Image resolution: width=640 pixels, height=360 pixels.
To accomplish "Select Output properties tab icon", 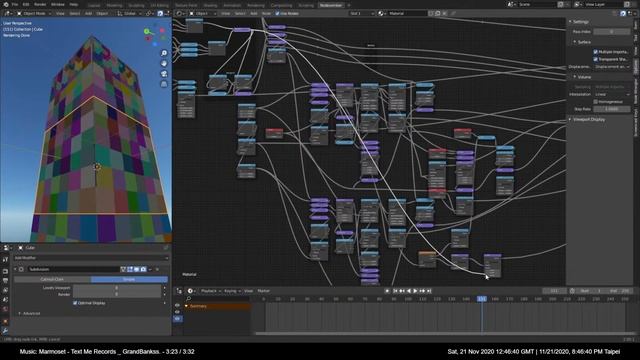I will (5, 280).
